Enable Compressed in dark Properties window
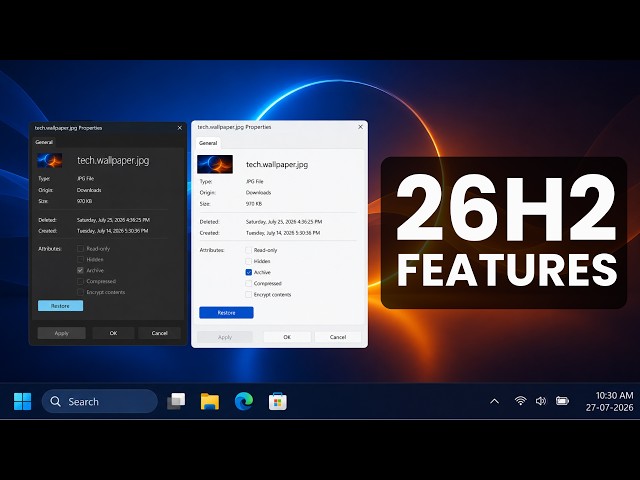Image resolution: width=640 pixels, height=480 pixels. (80, 281)
